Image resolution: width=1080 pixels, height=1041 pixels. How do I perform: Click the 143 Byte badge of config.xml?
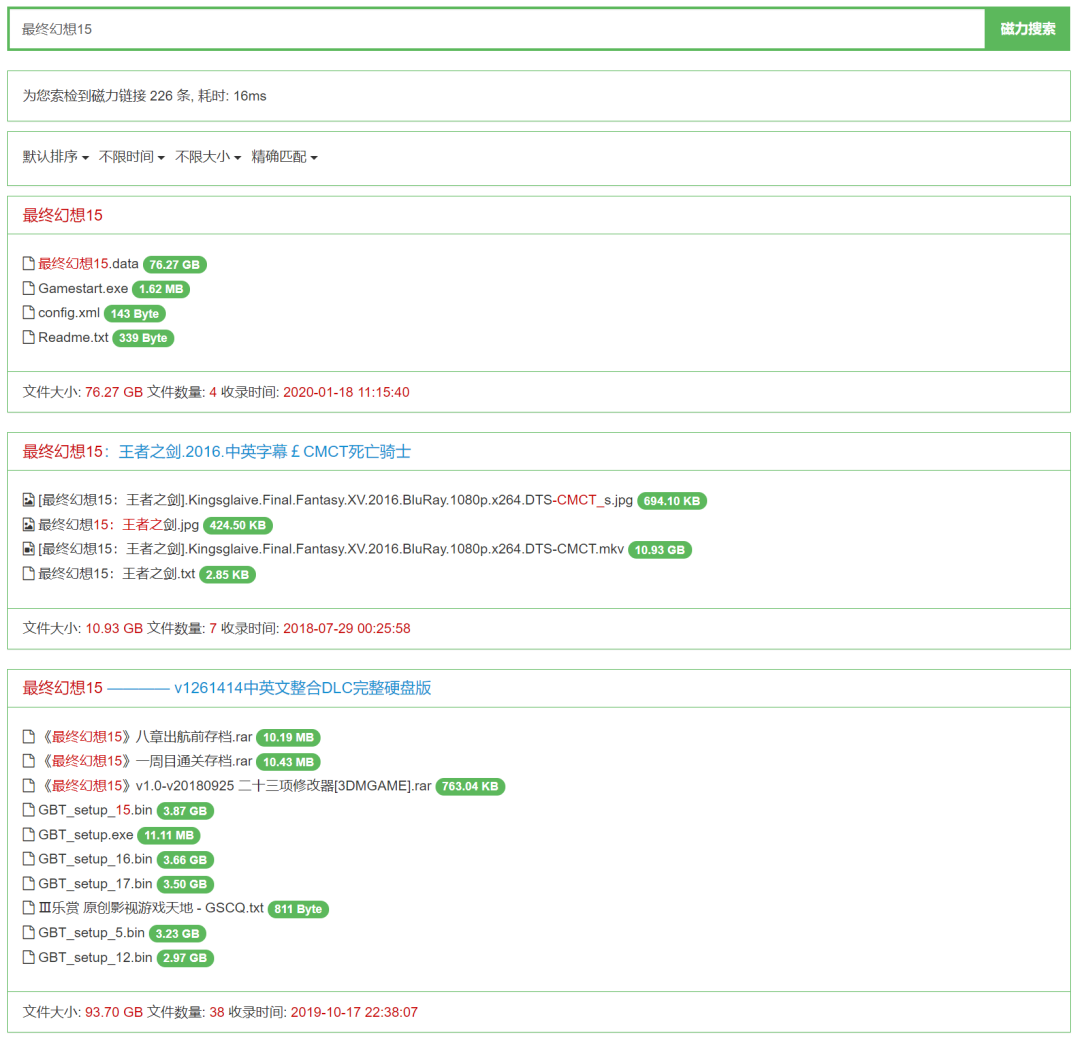(134, 313)
